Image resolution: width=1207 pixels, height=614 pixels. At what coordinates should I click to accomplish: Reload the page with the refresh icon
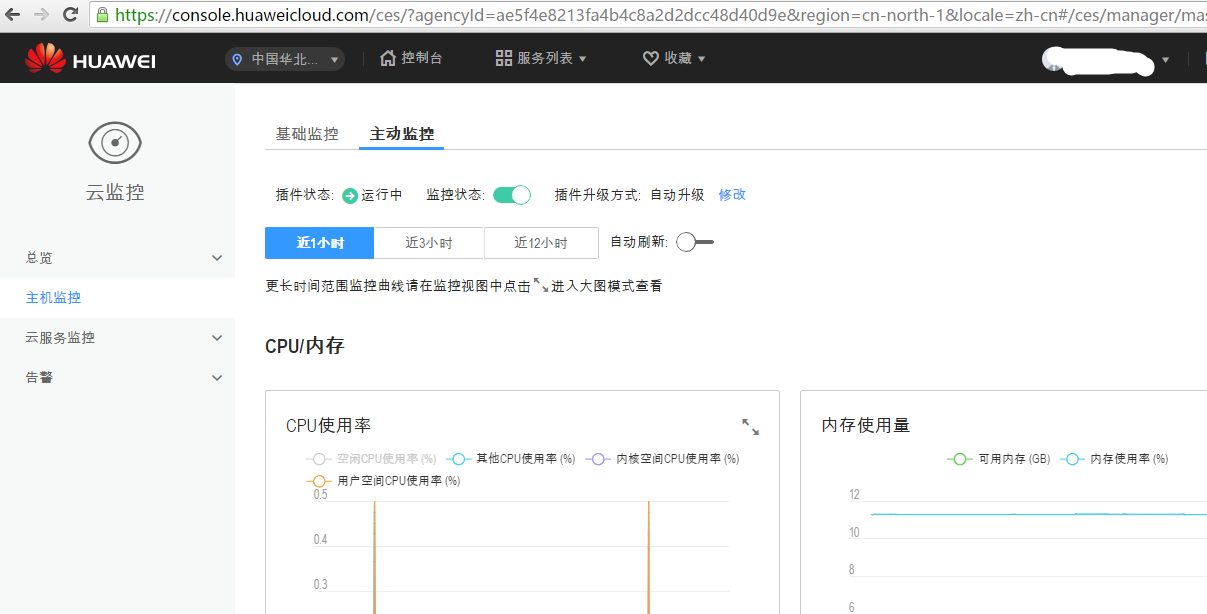click(x=71, y=15)
